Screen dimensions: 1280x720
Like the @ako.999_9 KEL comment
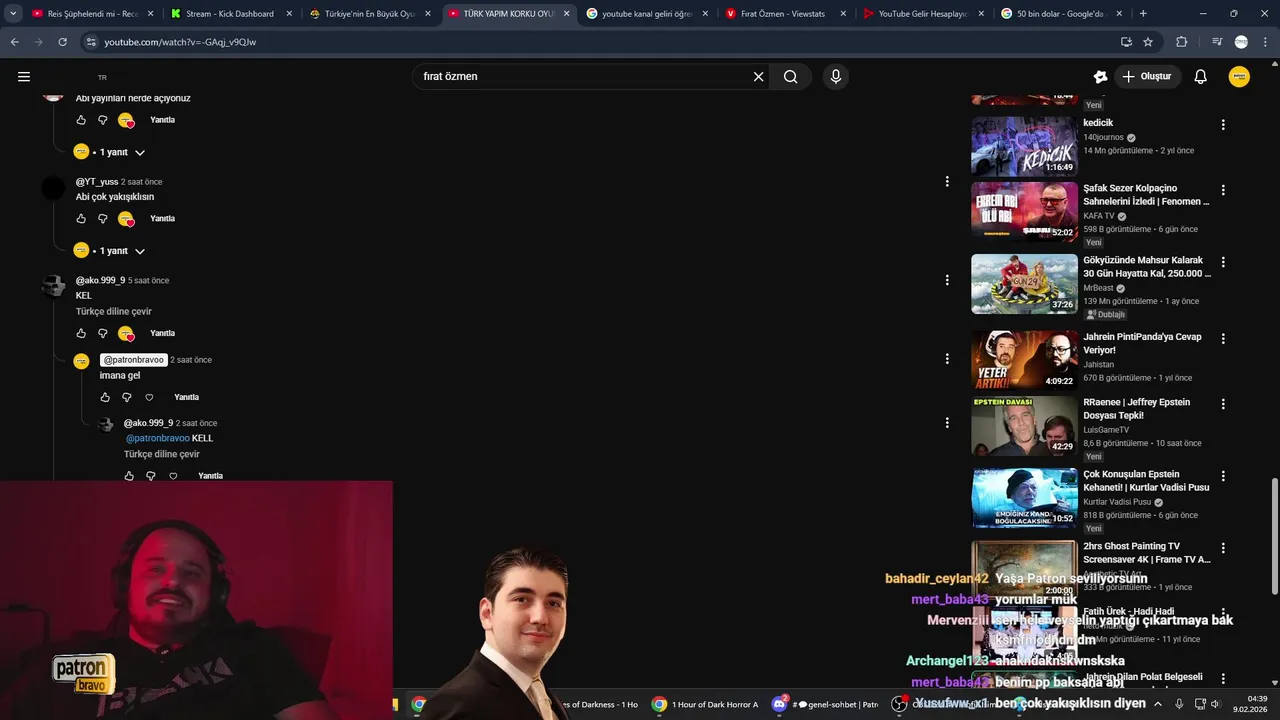click(81, 334)
